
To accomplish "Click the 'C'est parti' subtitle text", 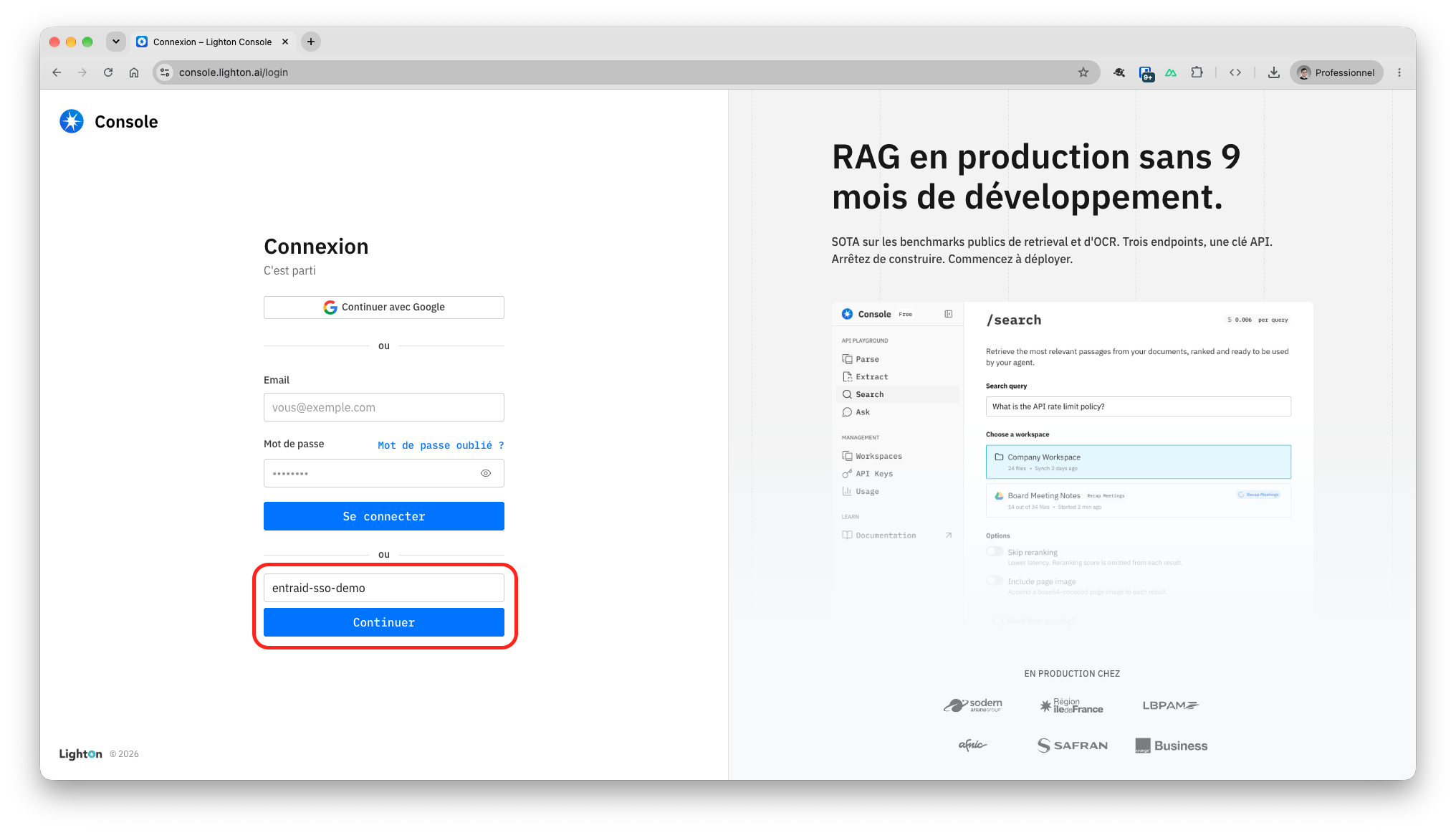I will 289,270.
